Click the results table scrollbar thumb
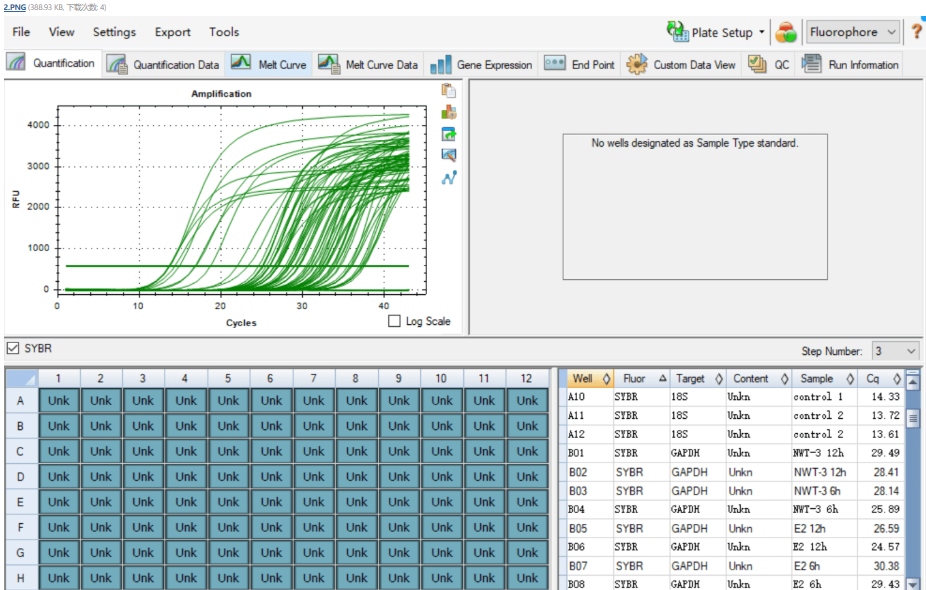This screenshot has width=926, height=590. [913, 418]
